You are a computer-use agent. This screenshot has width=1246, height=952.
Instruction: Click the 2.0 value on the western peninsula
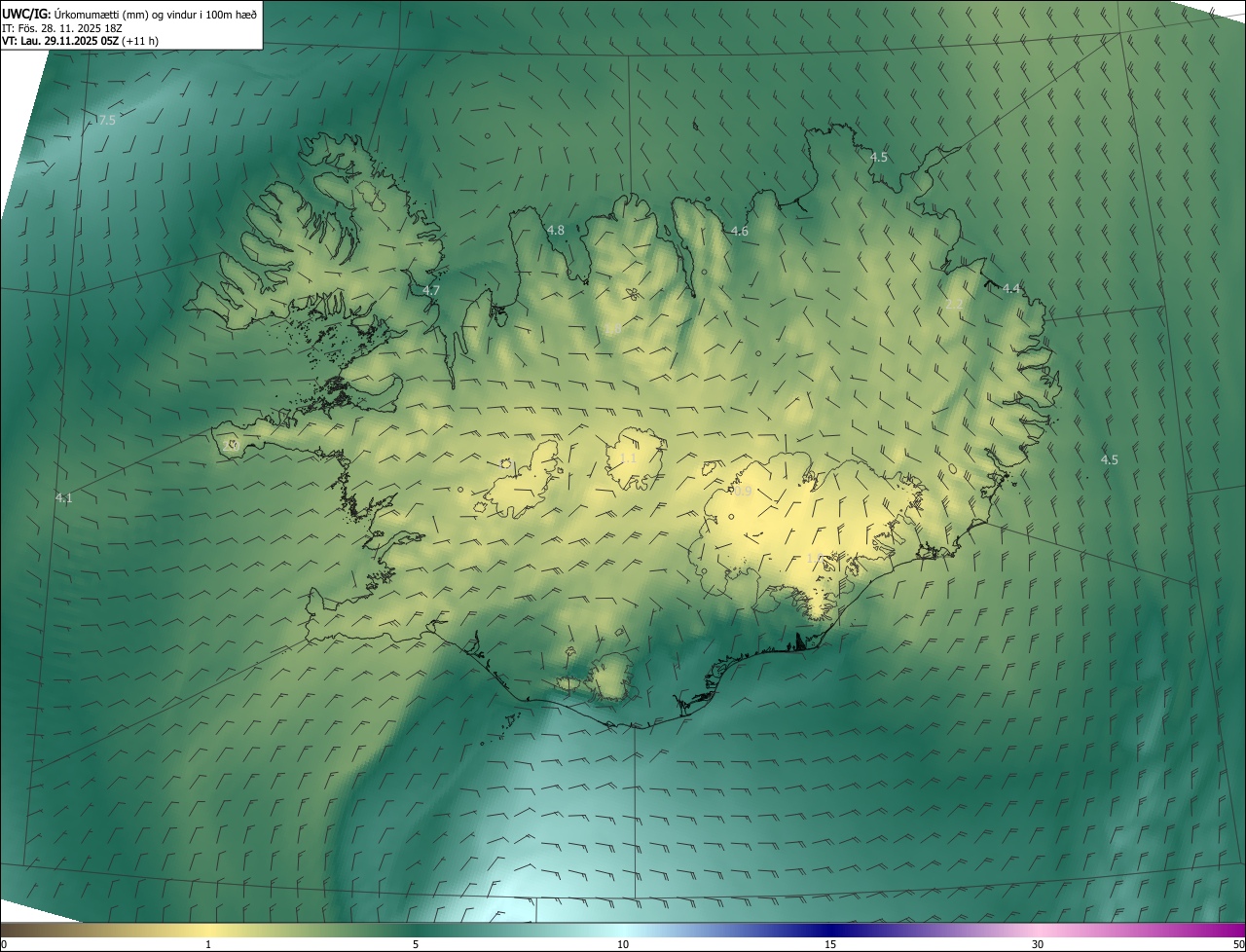(x=231, y=445)
